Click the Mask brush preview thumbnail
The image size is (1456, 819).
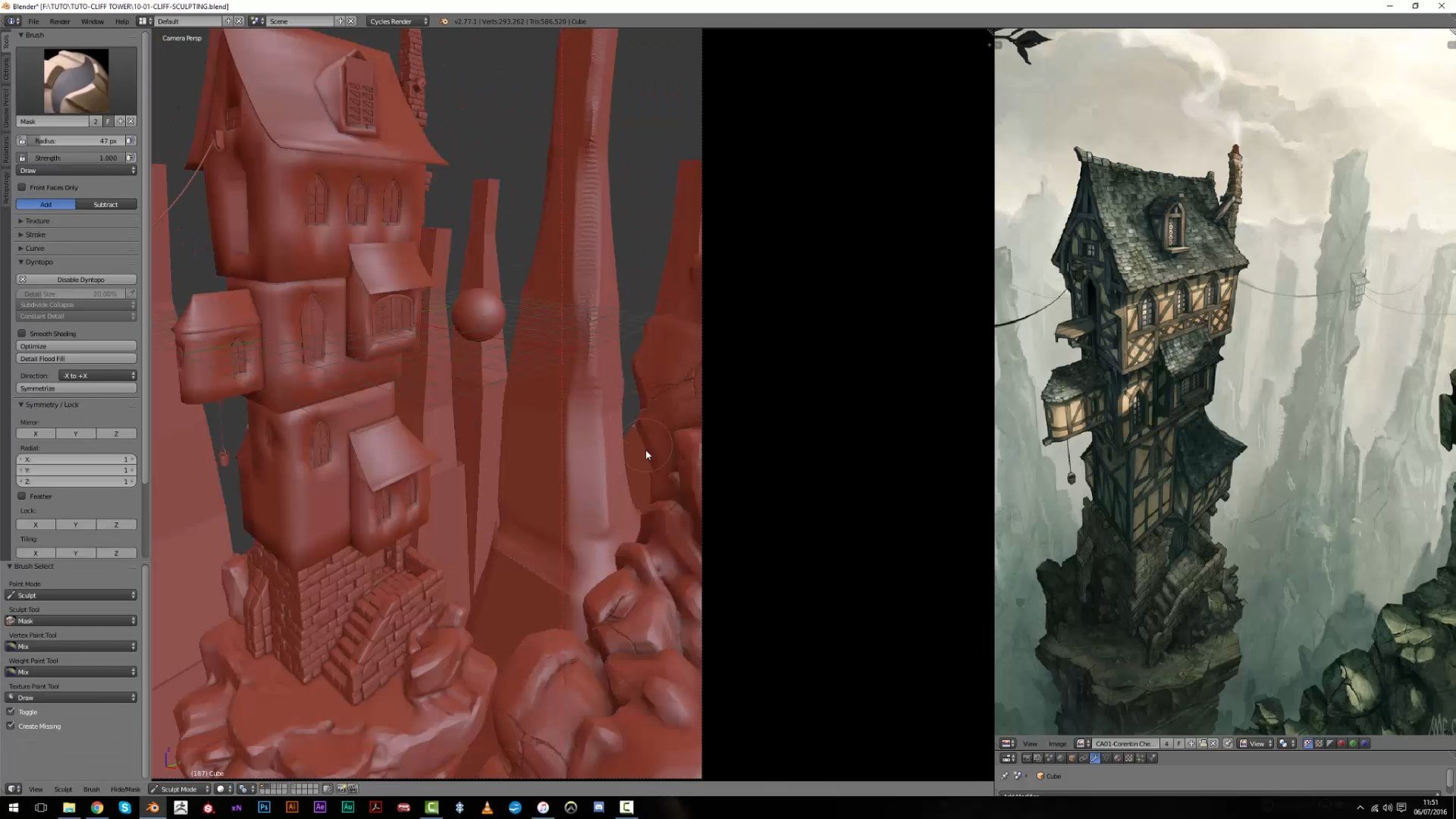coord(76,81)
